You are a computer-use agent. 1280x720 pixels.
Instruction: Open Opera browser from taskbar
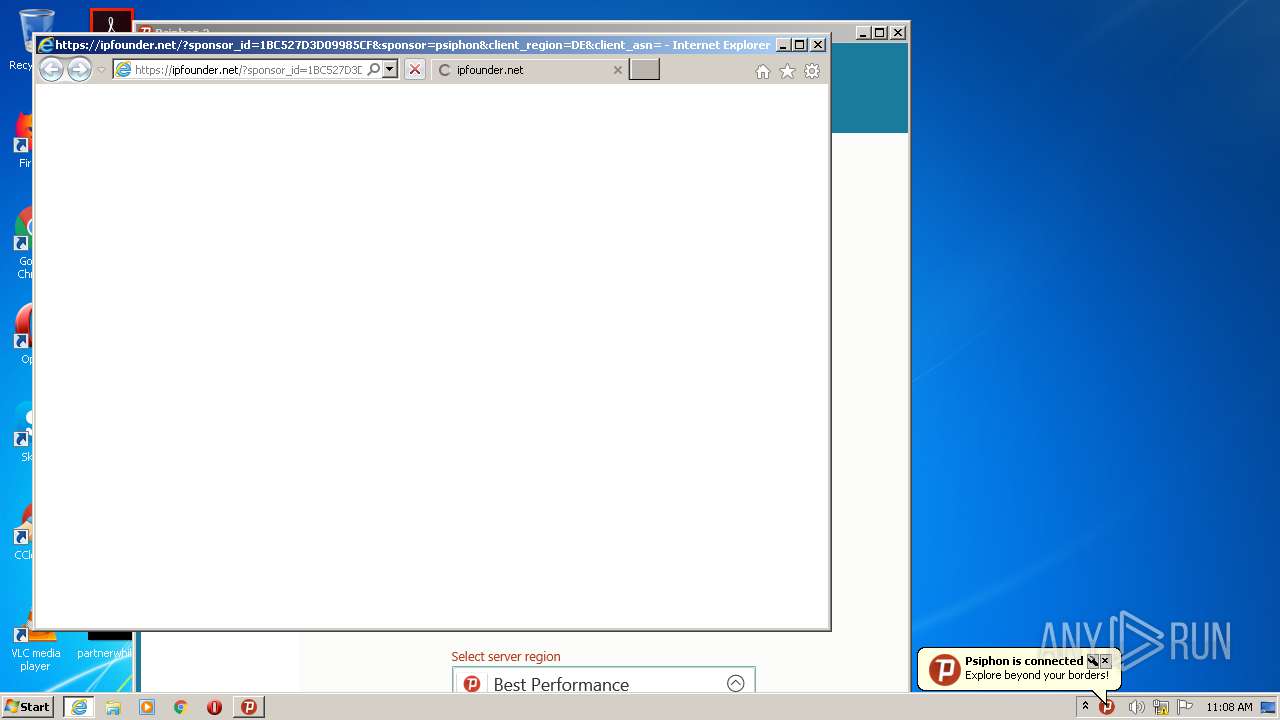pyautogui.click(x=214, y=707)
